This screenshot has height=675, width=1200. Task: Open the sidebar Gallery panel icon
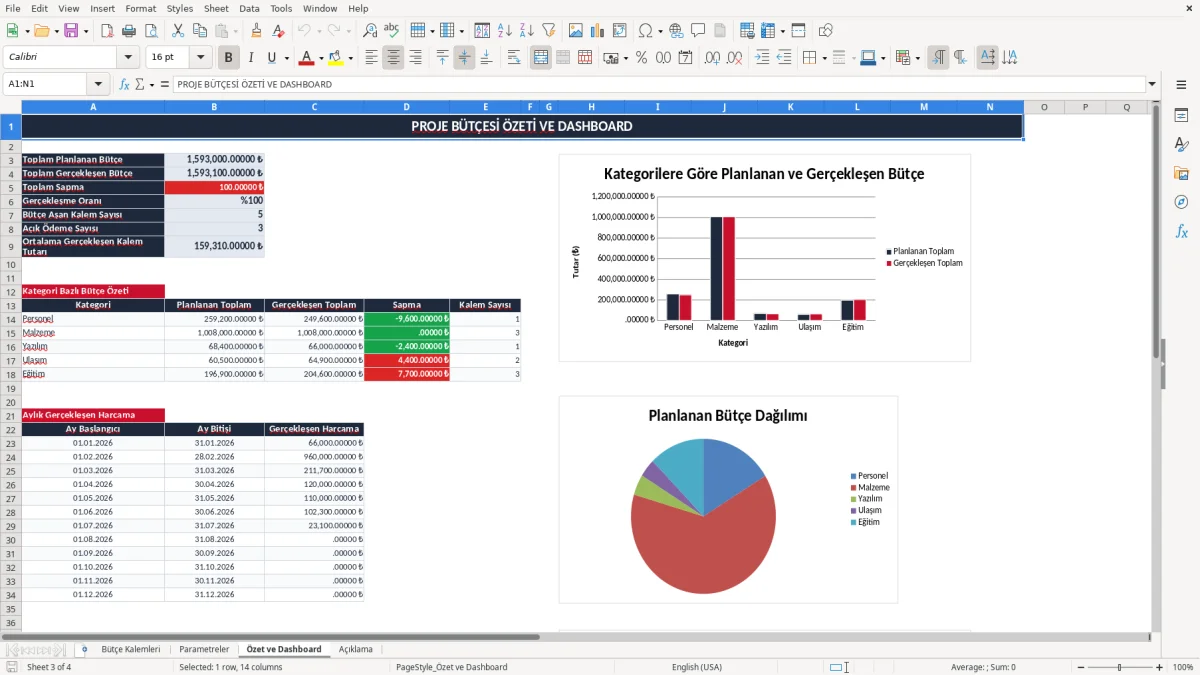[1181, 174]
